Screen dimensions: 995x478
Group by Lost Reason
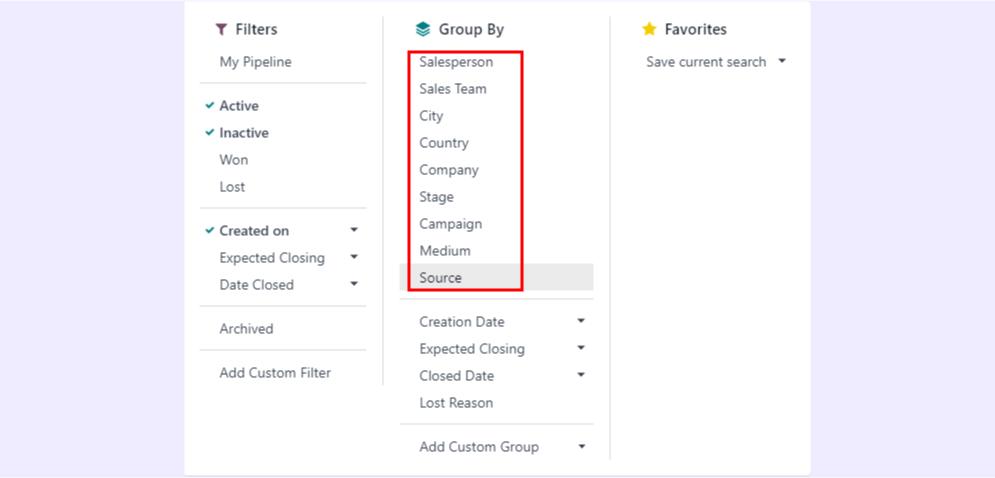coord(456,403)
